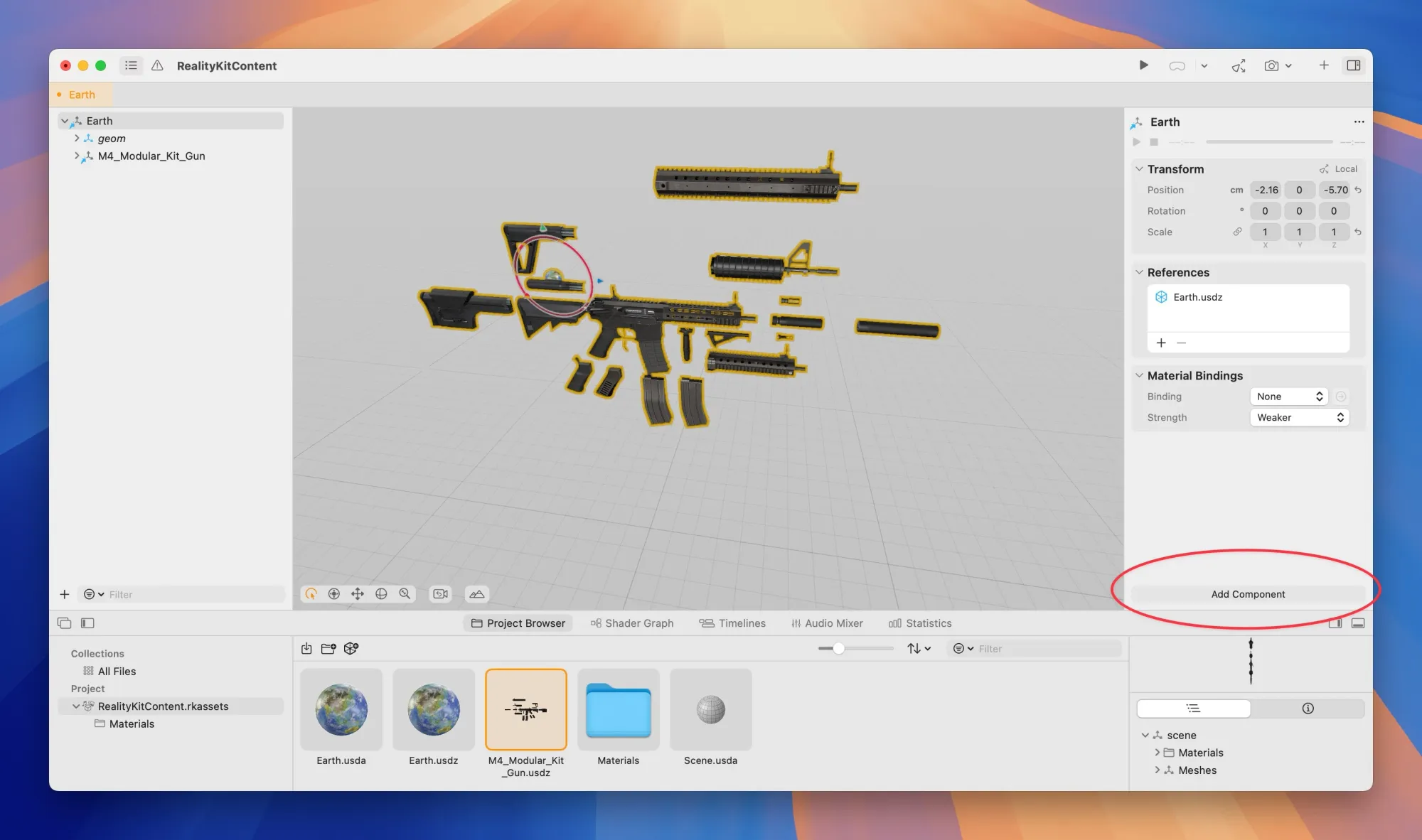
Task: Collapse the Transform section
Action: click(1139, 169)
